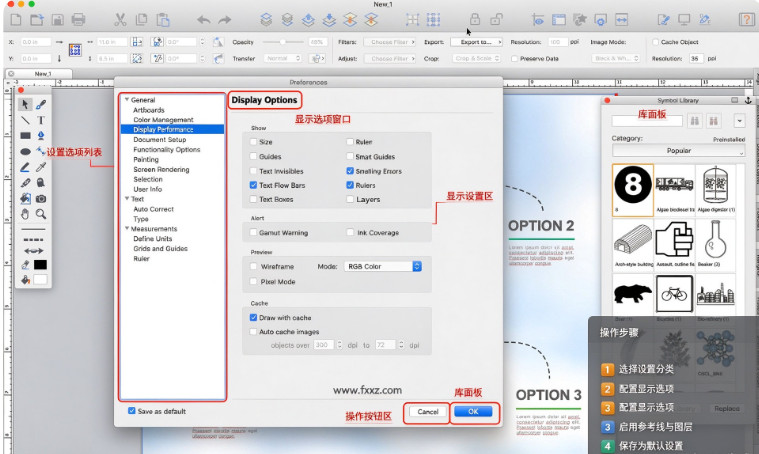Enable the Guides checkbox
The height and width of the screenshot is (454, 759).
[x=253, y=156]
